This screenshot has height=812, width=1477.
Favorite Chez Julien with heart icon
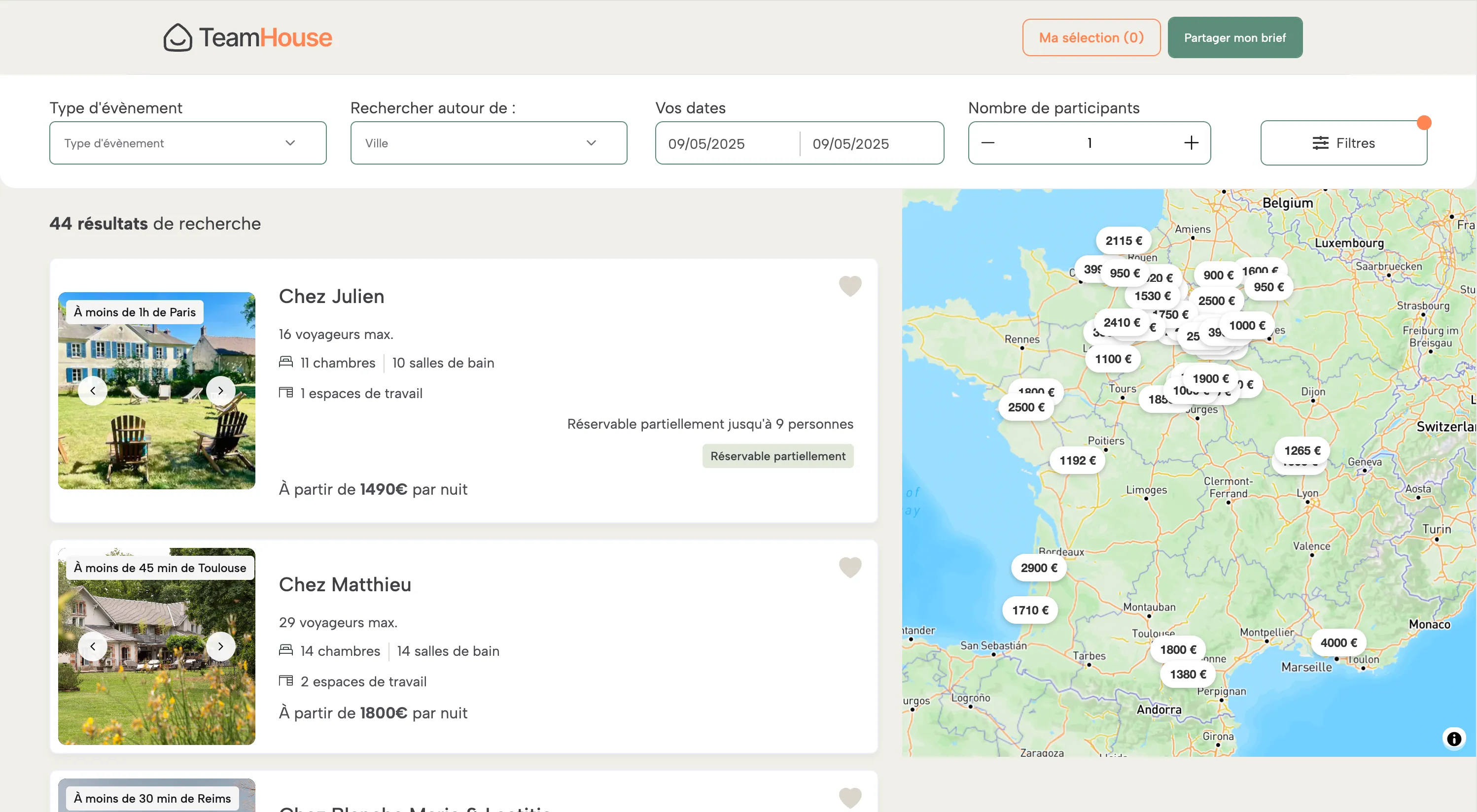850,285
